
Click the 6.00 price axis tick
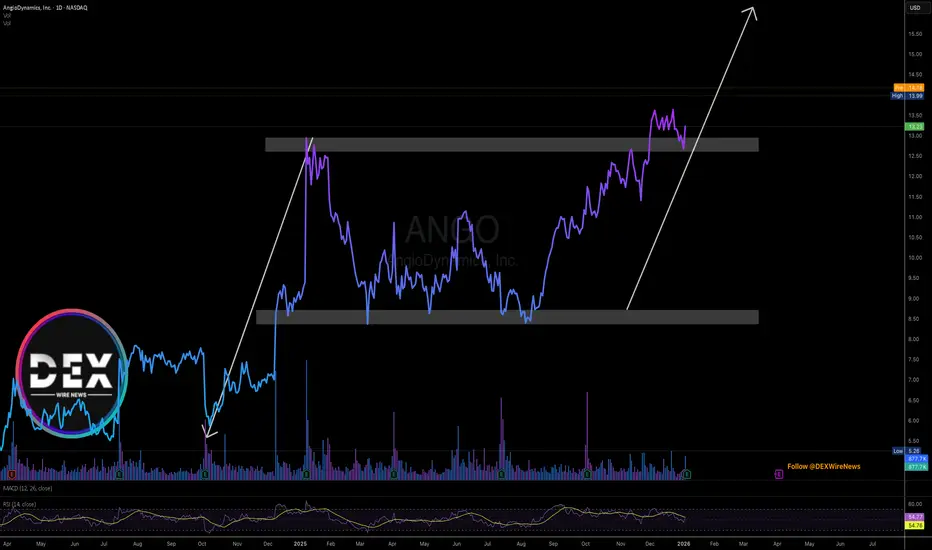pyautogui.click(x=915, y=421)
